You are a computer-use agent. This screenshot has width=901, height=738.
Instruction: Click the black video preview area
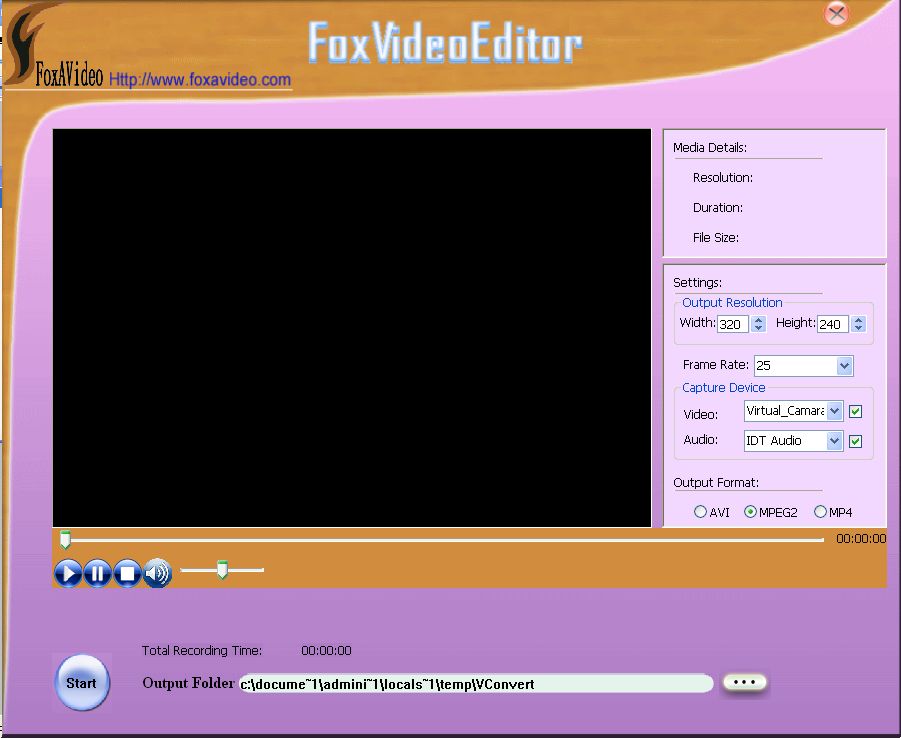(352, 328)
